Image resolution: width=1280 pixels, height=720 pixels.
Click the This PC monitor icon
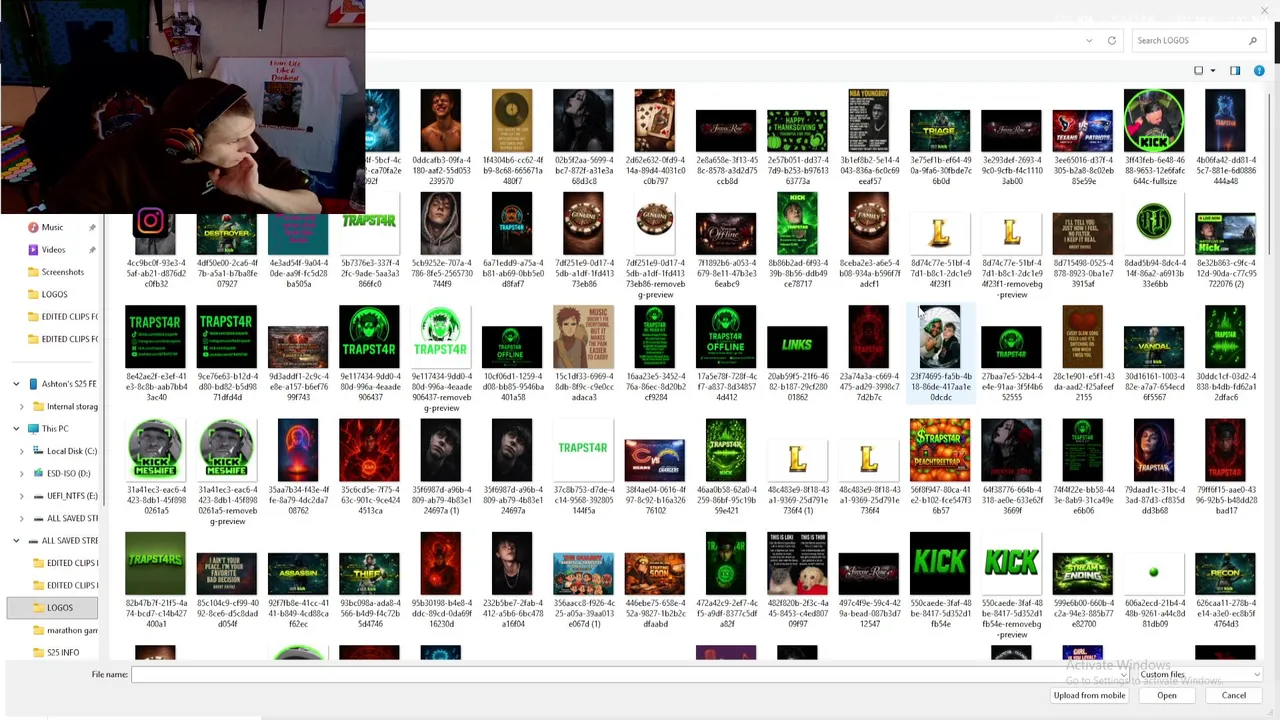pyautogui.click(x=33, y=428)
